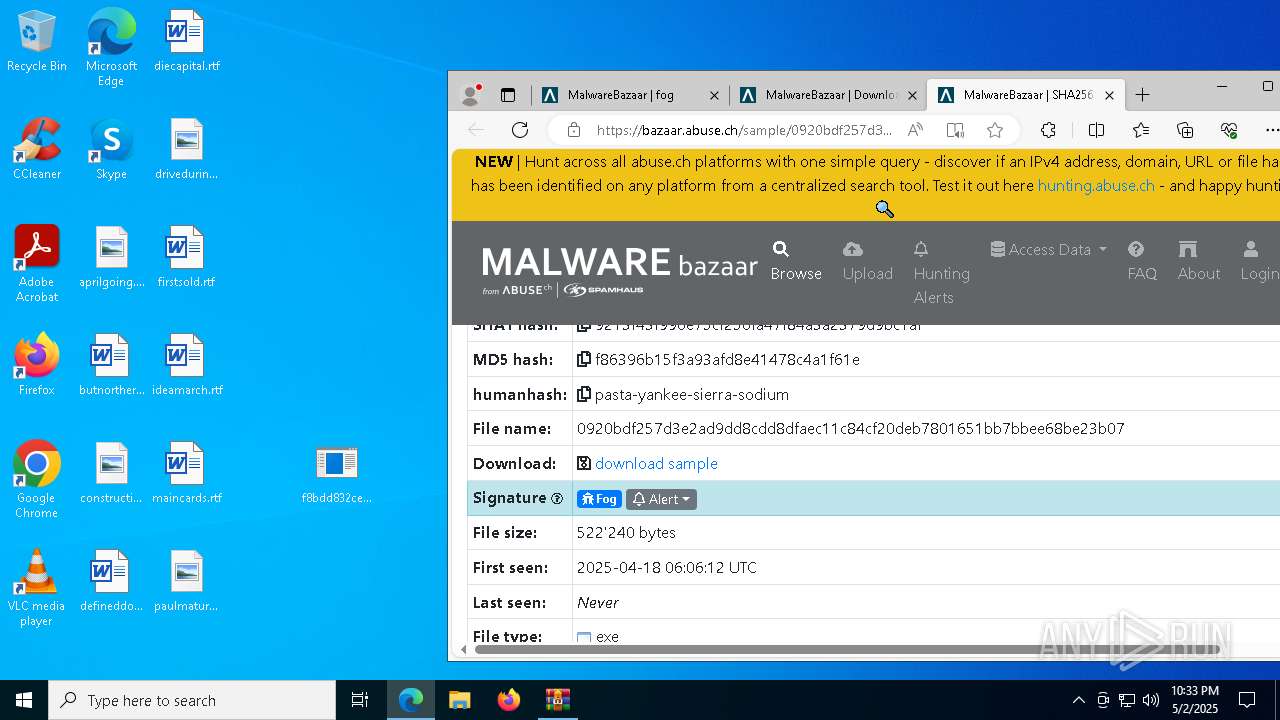
Task: Show hidden system tray icons
Action: (1078, 700)
